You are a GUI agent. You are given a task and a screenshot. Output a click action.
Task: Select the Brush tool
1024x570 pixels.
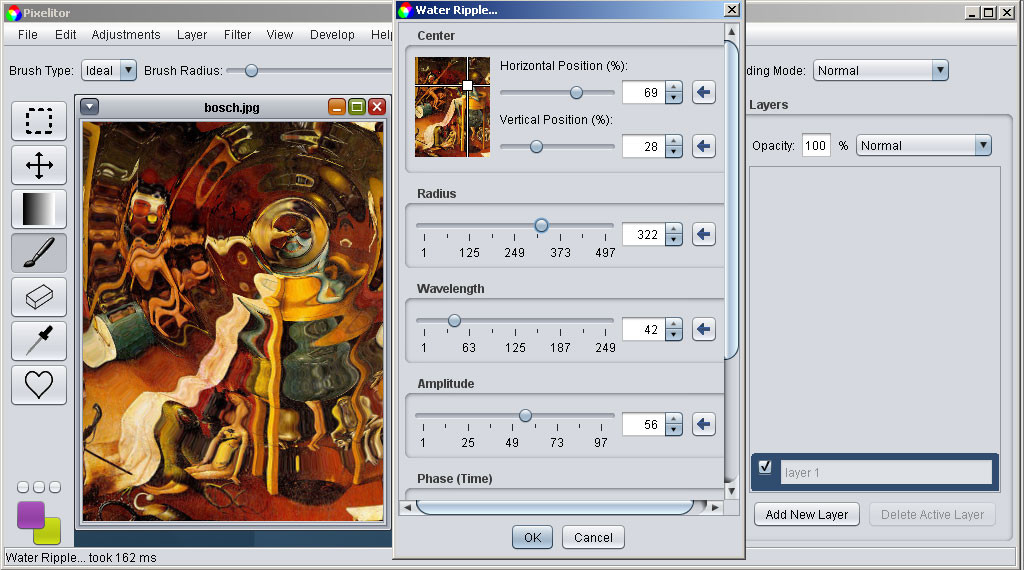39,253
